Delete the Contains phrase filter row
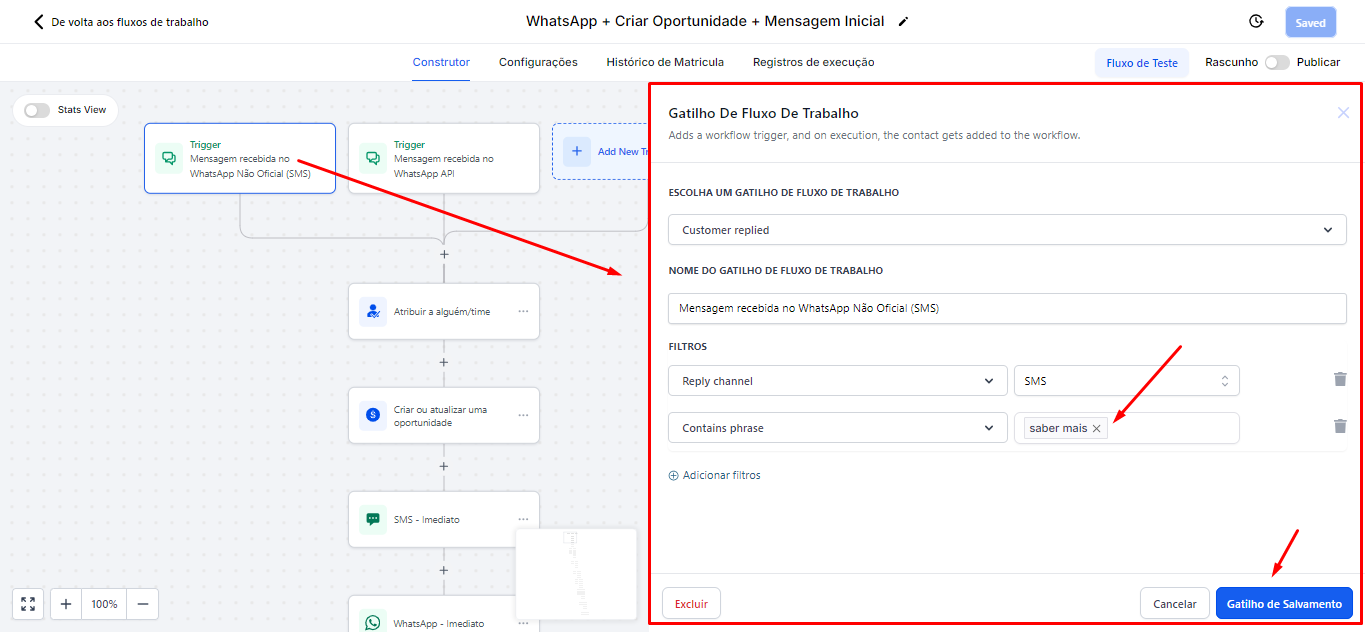1365x632 pixels. [x=1340, y=427]
